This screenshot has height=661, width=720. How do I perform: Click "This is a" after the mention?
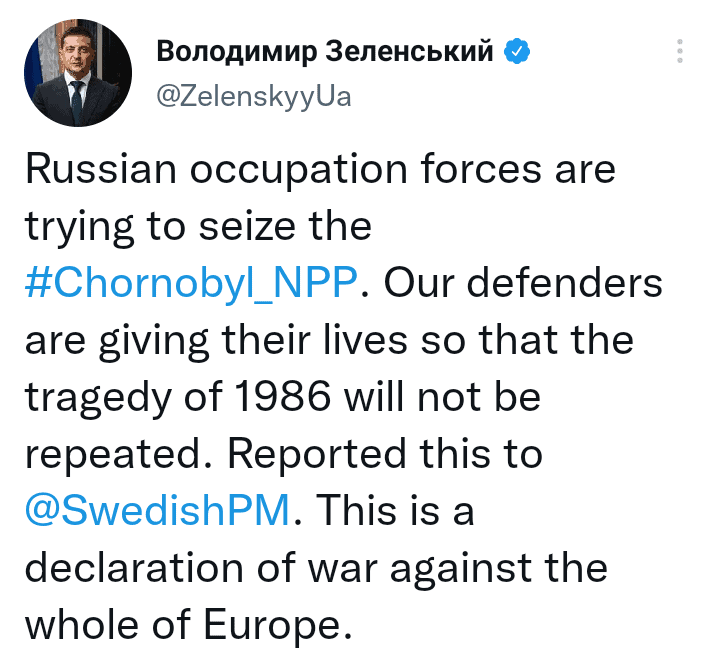click(395, 510)
